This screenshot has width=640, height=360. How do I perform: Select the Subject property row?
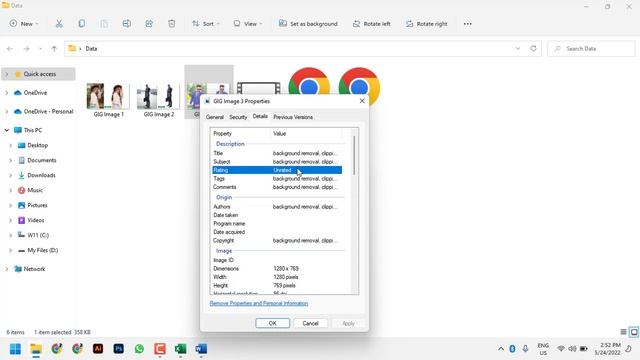pyautogui.click(x=277, y=162)
